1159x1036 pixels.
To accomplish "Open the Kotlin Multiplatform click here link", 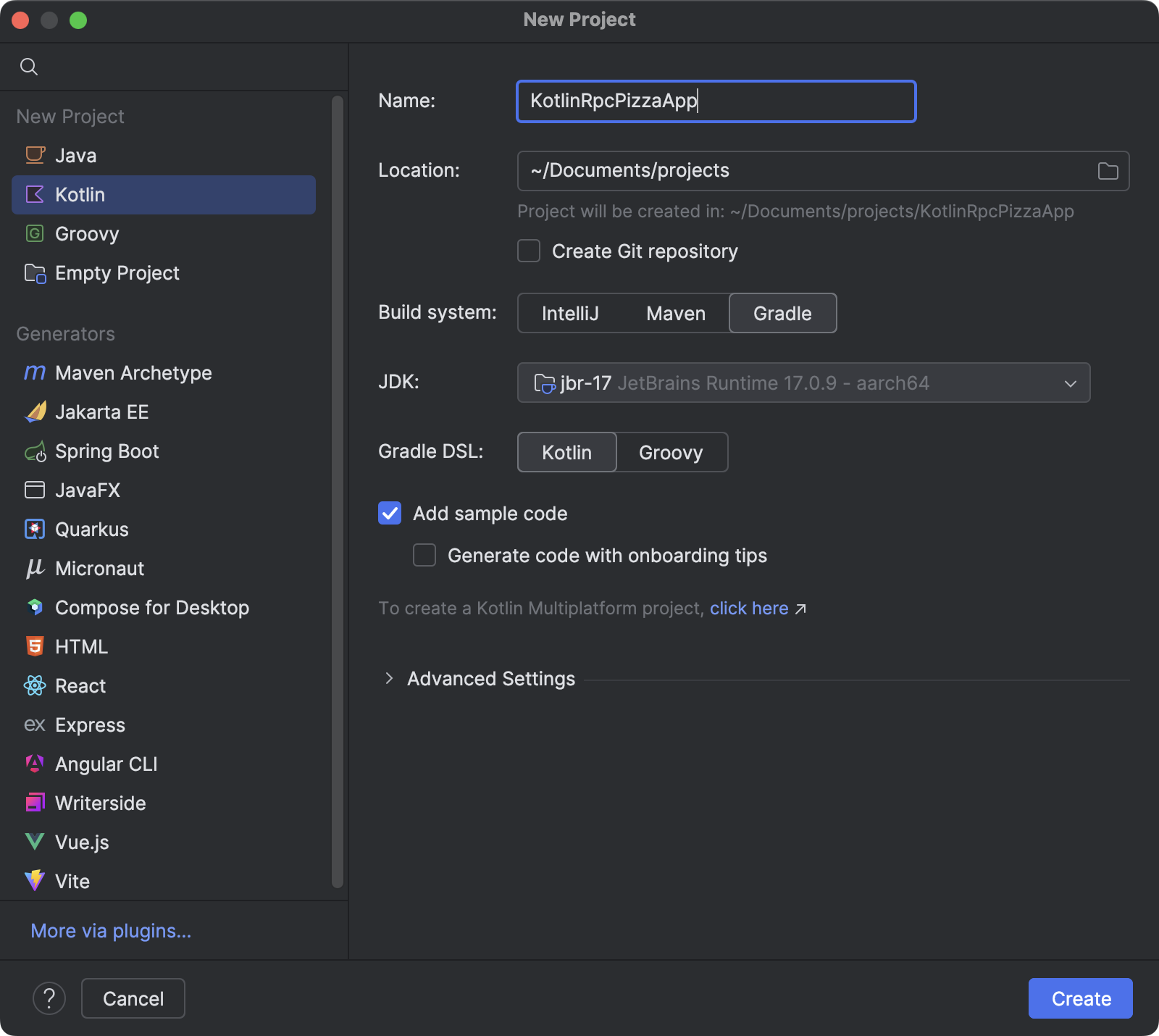I will click(x=748, y=608).
